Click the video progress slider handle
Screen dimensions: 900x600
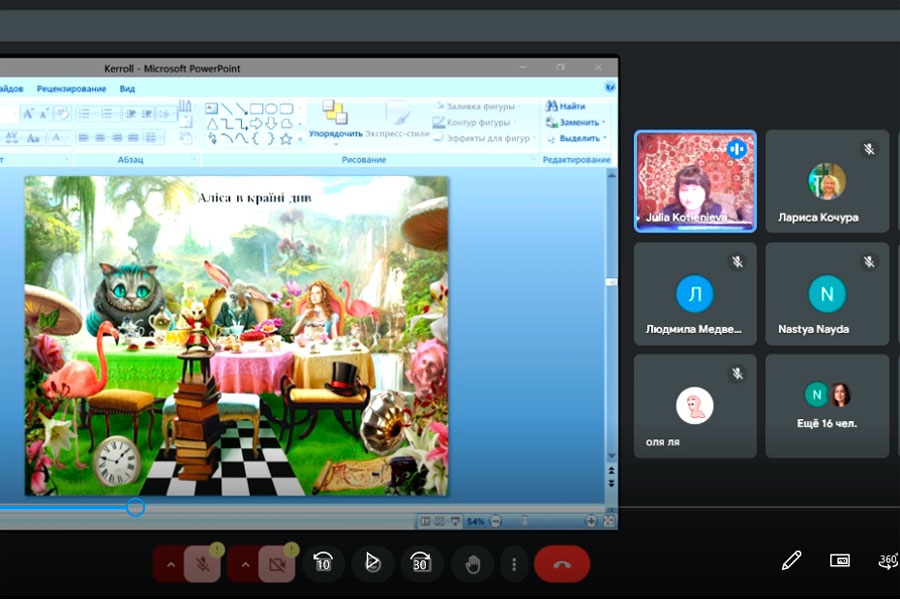tap(136, 507)
